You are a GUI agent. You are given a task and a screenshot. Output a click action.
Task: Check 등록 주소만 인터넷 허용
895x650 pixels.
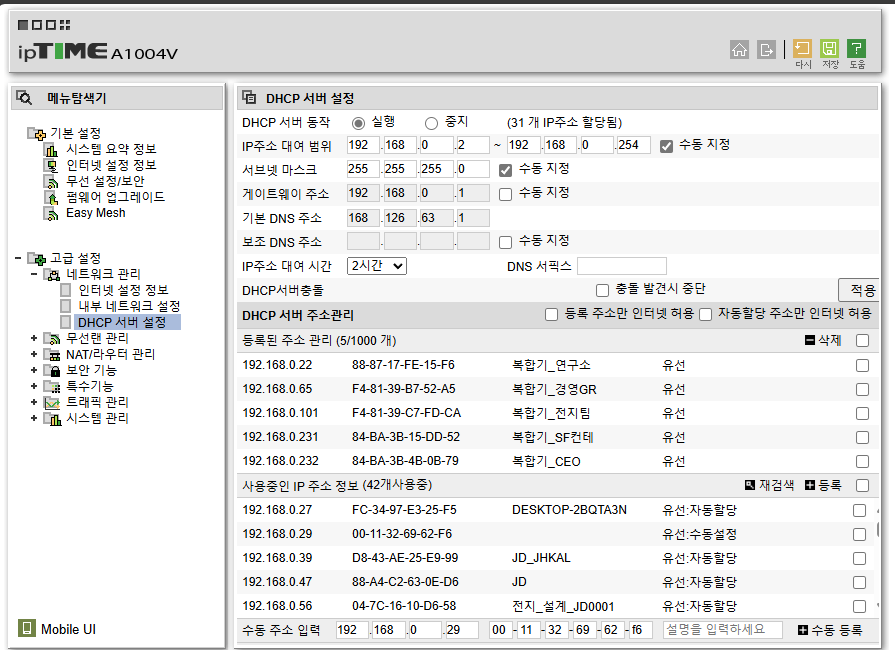pyautogui.click(x=551, y=314)
